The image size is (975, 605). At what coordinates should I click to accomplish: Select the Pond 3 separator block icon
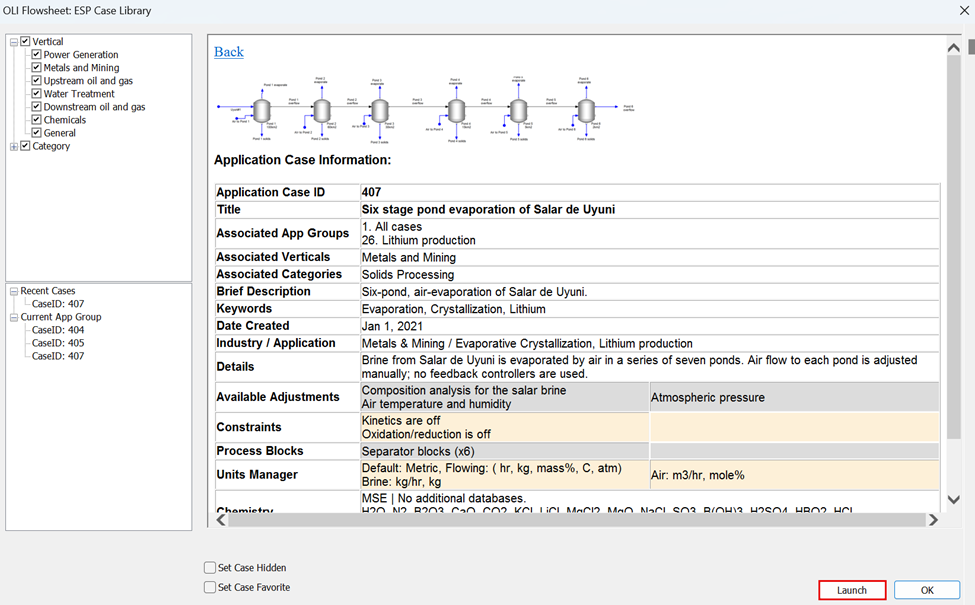[380, 110]
